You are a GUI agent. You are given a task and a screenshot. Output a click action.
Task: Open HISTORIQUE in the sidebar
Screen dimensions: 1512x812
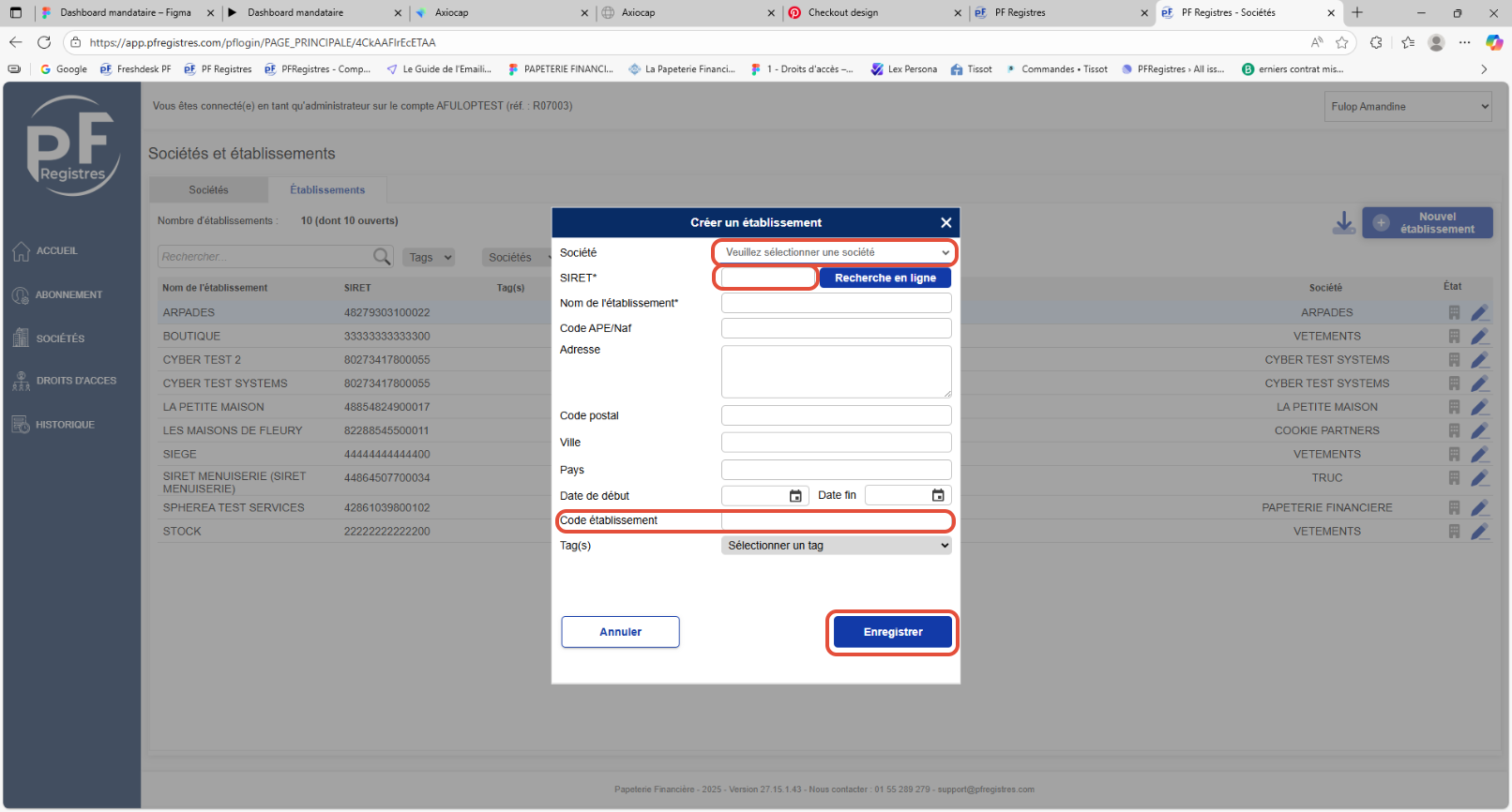pyautogui.click(x=53, y=425)
